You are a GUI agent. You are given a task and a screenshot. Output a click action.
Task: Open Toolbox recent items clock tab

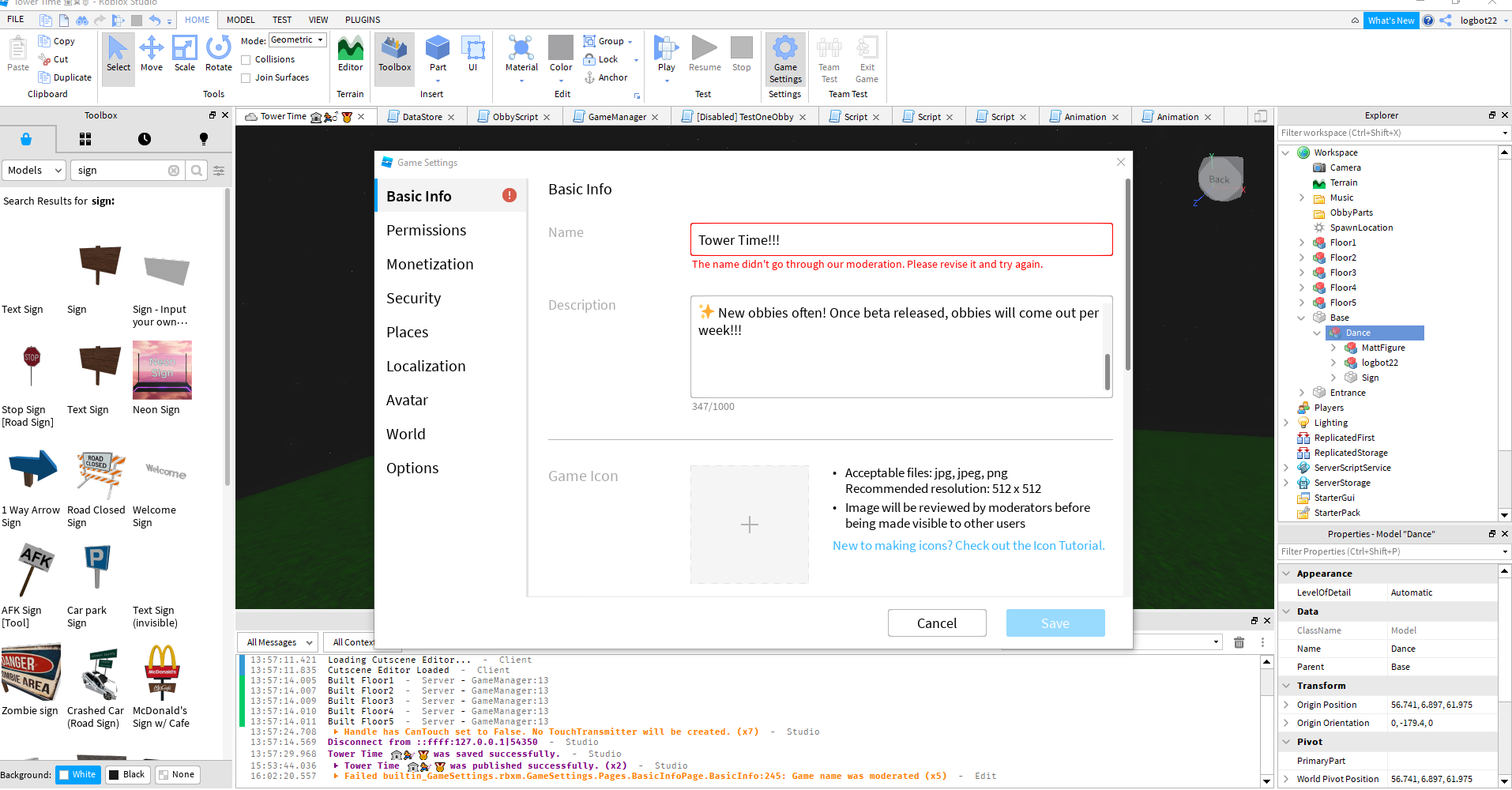click(145, 139)
